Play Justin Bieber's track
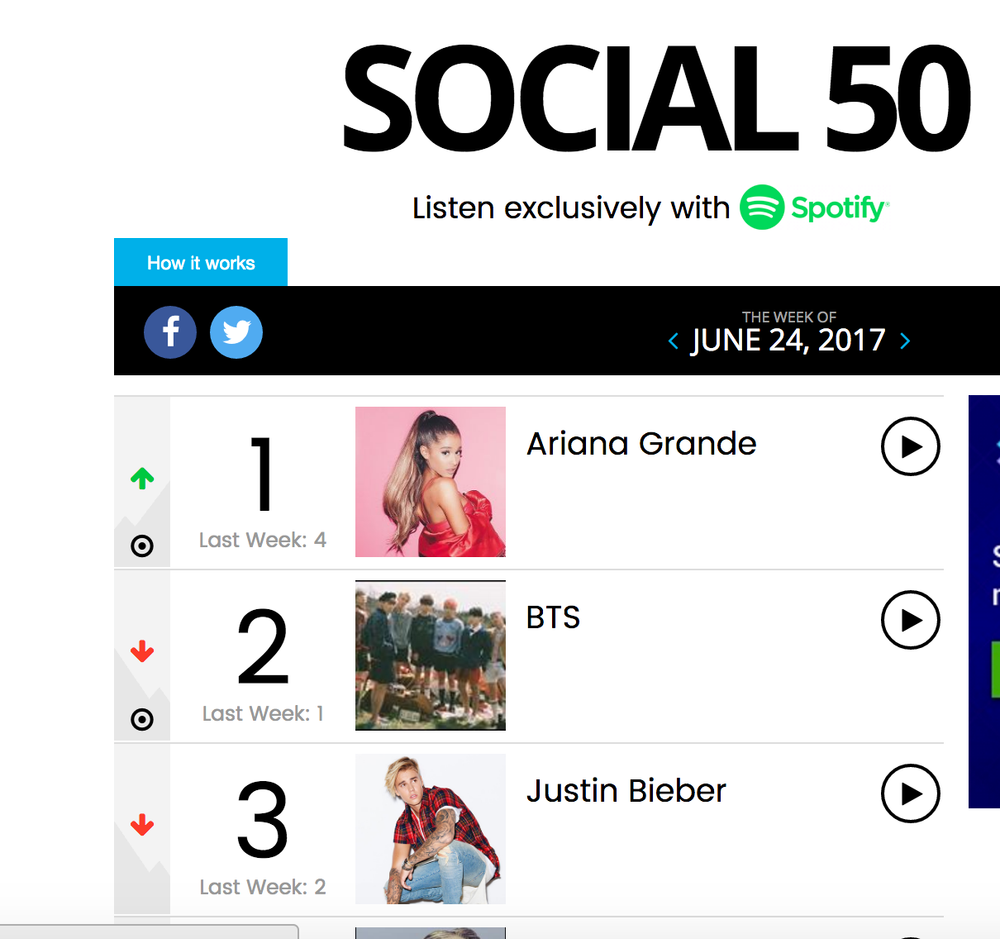This screenshot has width=1000, height=939. pyautogui.click(x=910, y=794)
